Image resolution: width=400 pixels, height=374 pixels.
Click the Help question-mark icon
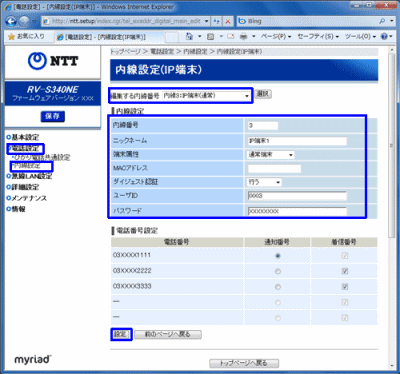point(384,36)
